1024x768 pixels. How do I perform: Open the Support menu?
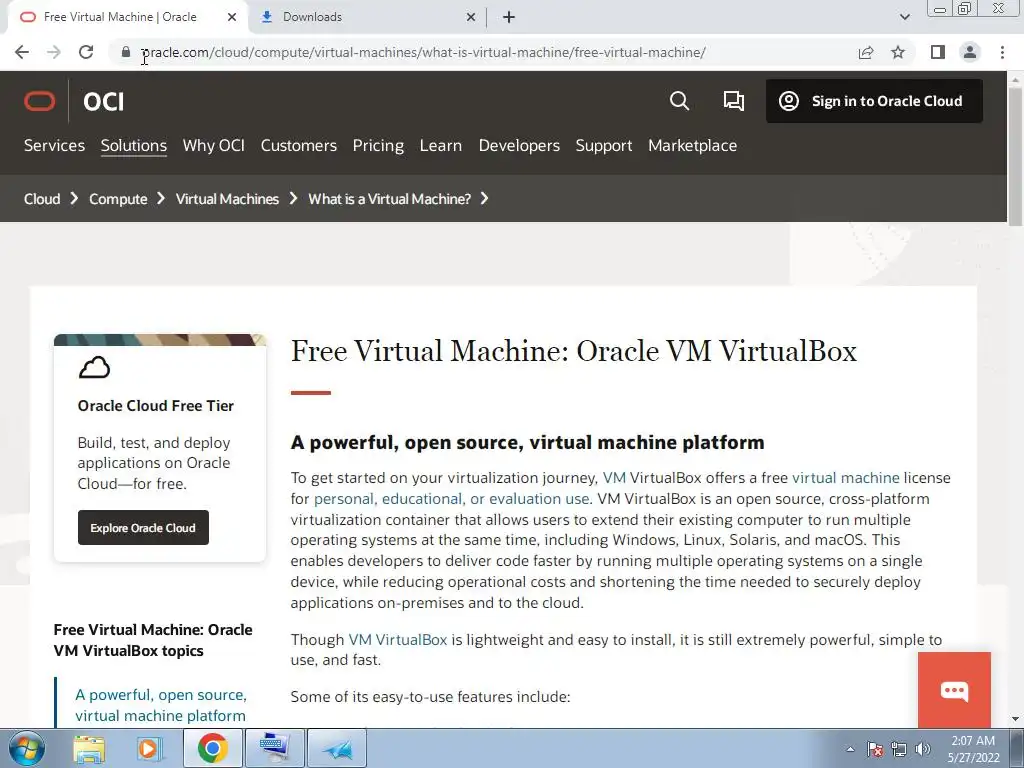tap(604, 145)
